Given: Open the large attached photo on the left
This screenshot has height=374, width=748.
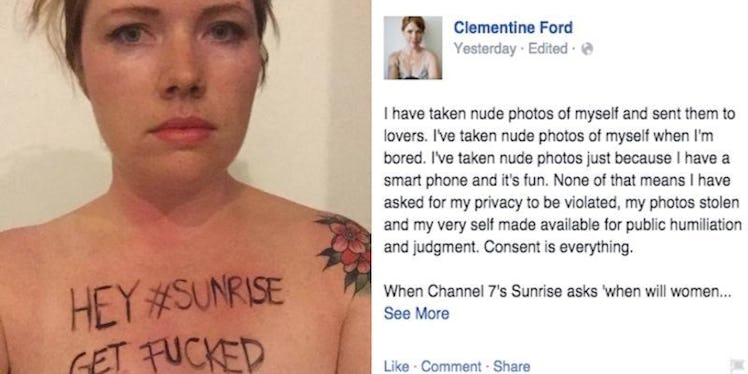Looking at the screenshot, I should pos(185,187).
